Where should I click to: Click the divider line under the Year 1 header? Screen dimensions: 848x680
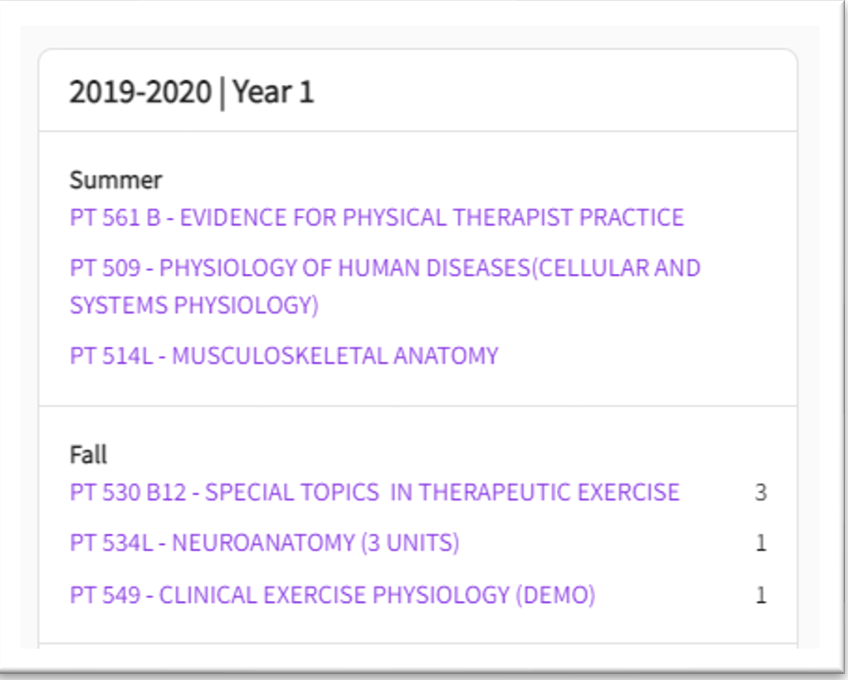[x=418, y=131]
